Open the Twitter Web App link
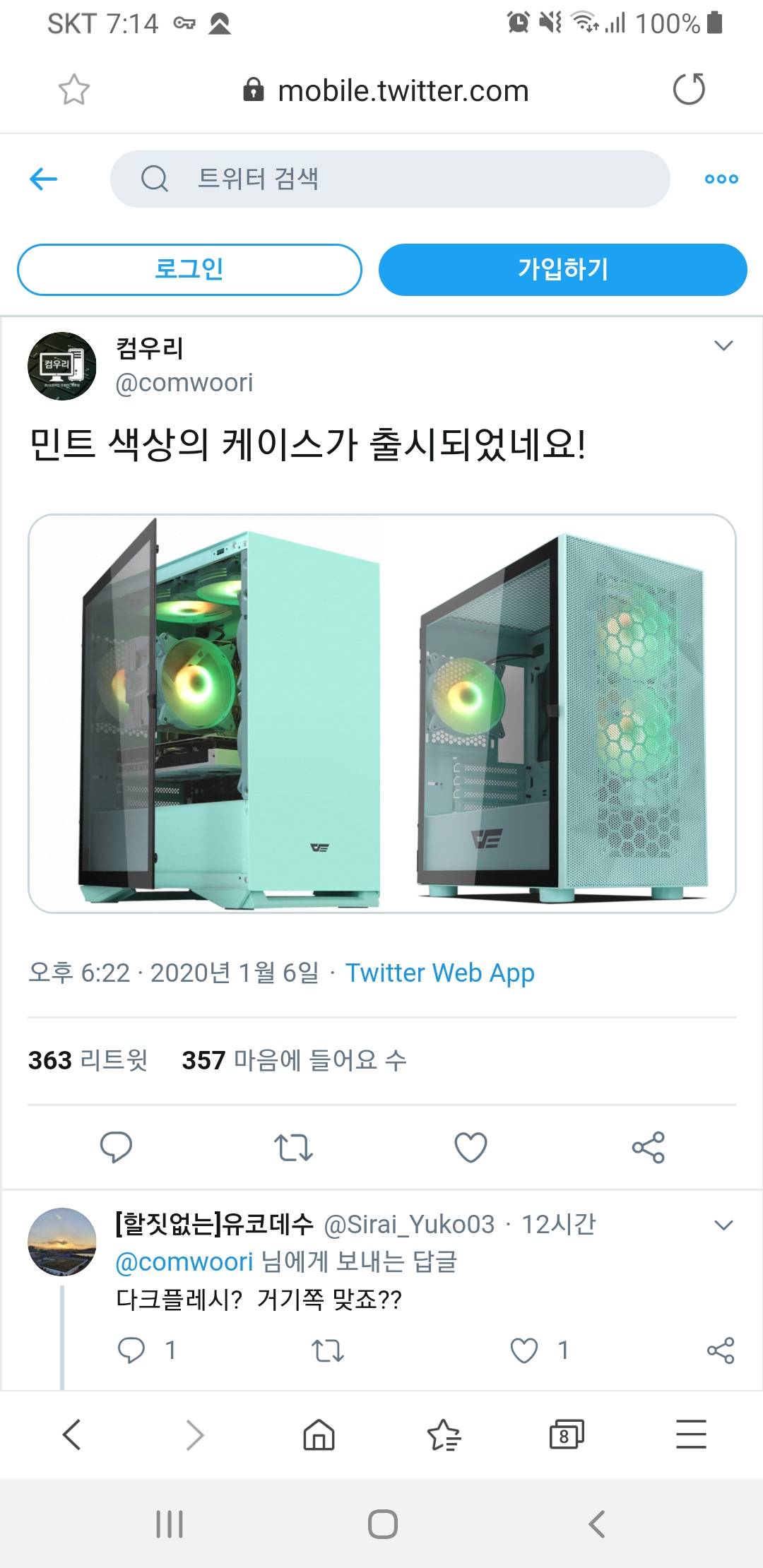 pos(439,973)
